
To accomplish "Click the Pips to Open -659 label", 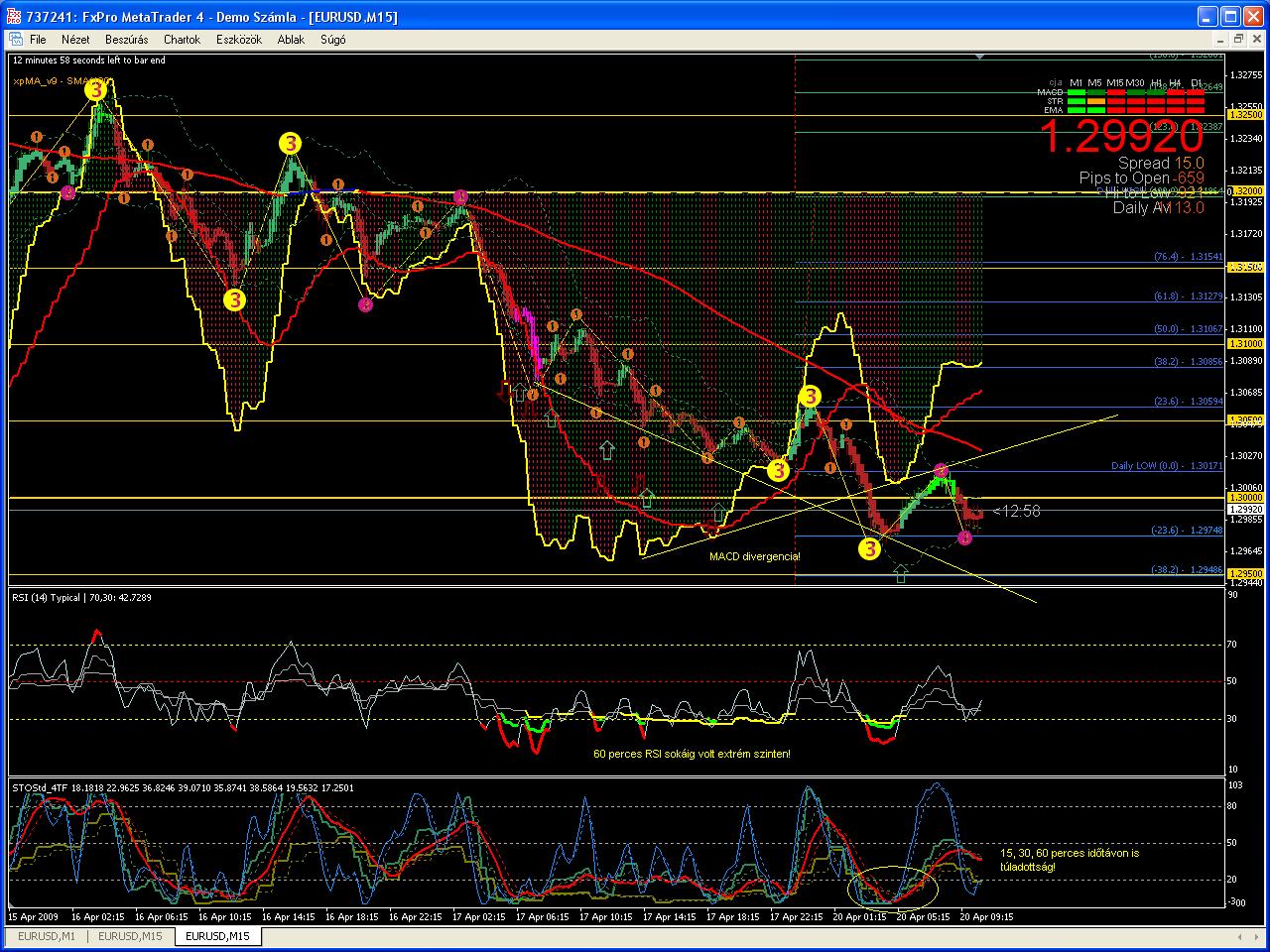I will [1142, 178].
